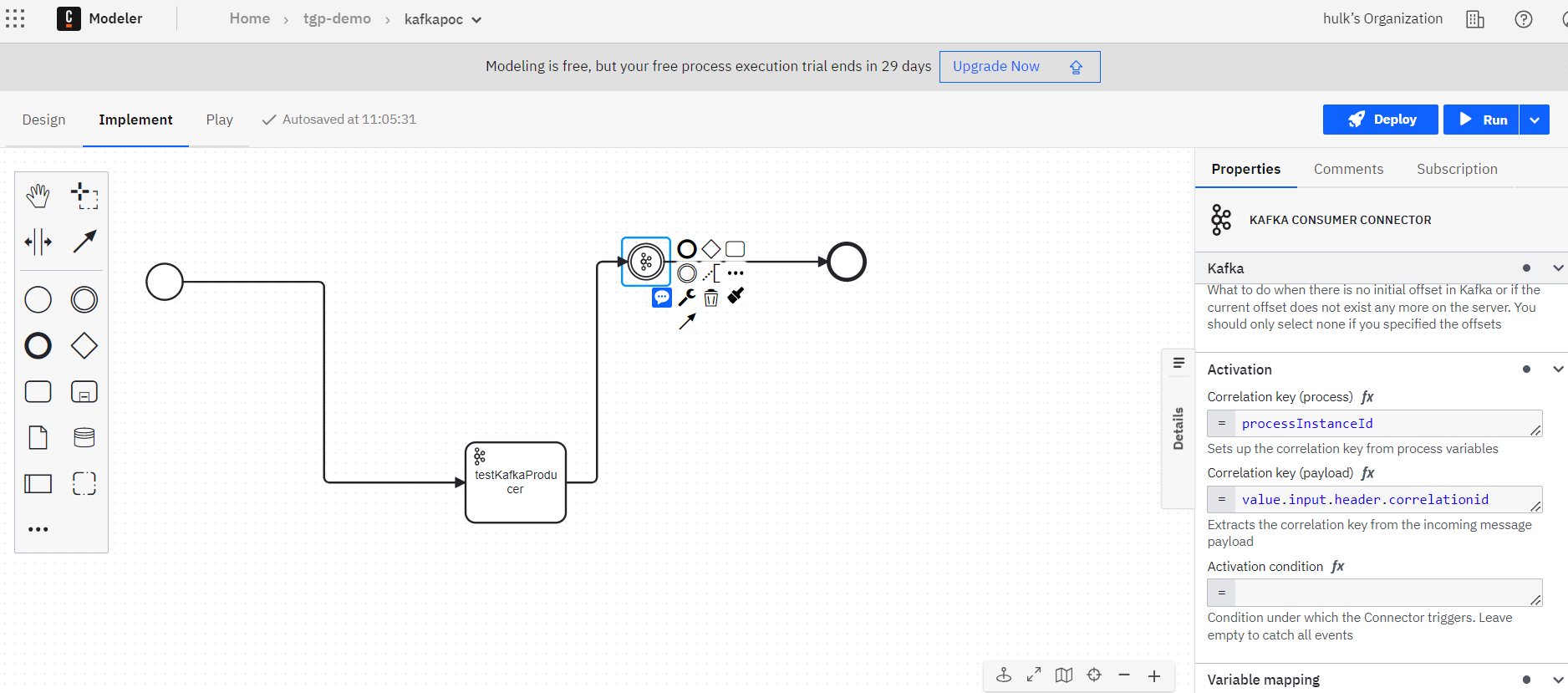
Task: Create an End event from palette
Action: click(38, 345)
